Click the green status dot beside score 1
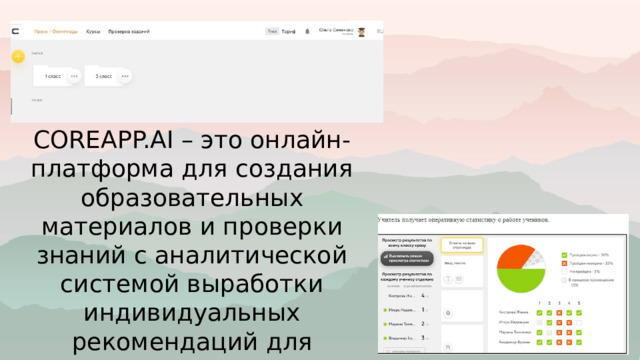This screenshot has height=360, width=640. [385, 310]
